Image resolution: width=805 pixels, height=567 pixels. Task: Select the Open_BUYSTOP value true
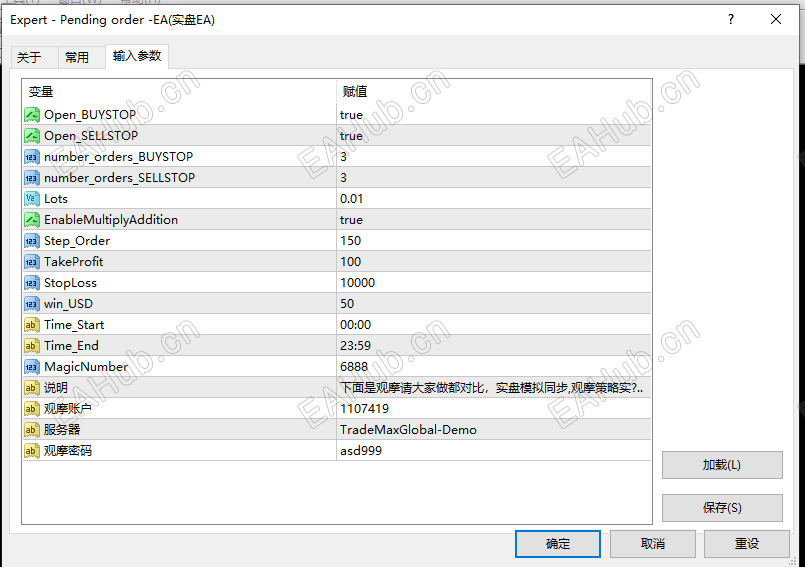(x=351, y=115)
